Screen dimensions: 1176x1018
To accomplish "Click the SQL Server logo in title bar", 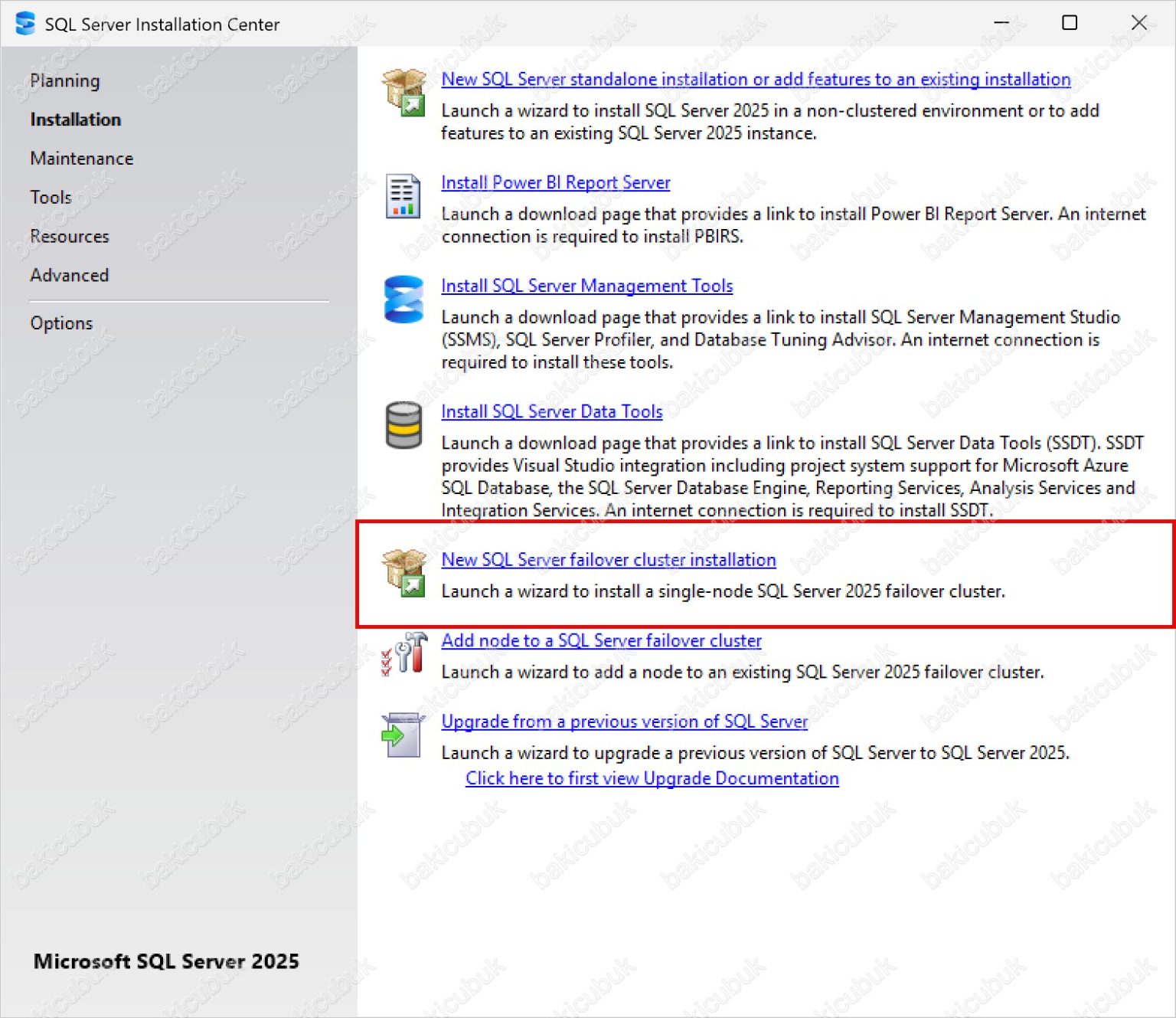I will 24,23.
